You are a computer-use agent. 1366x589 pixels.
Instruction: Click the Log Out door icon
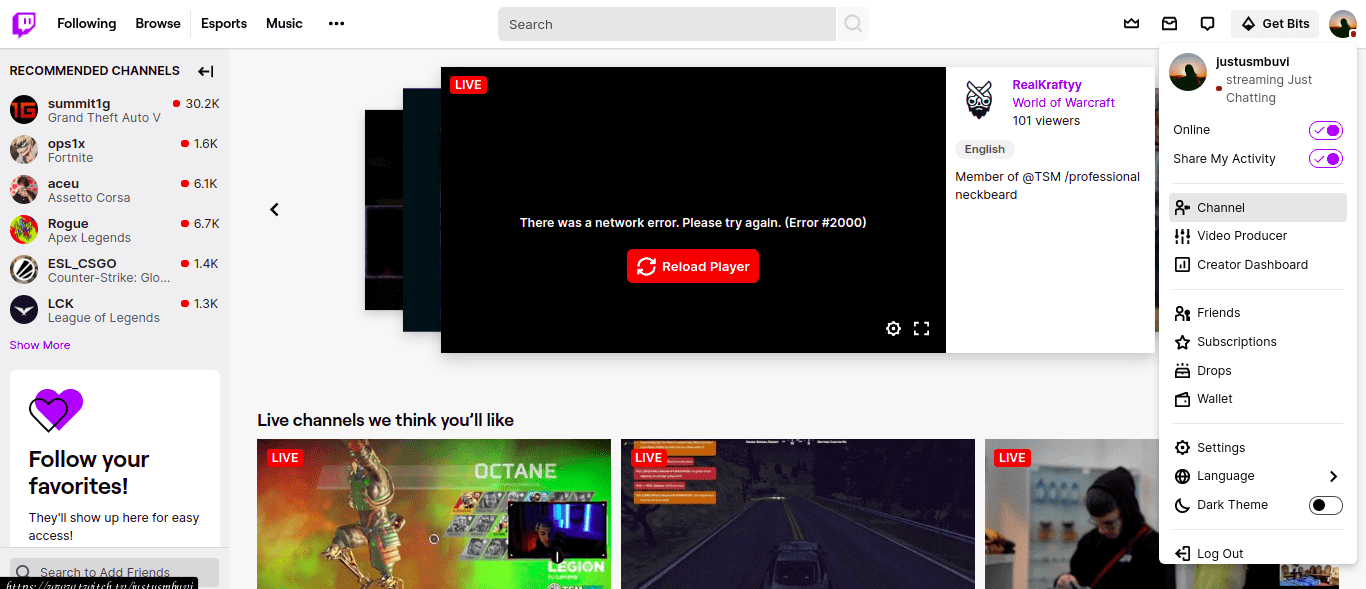click(x=1182, y=554)
